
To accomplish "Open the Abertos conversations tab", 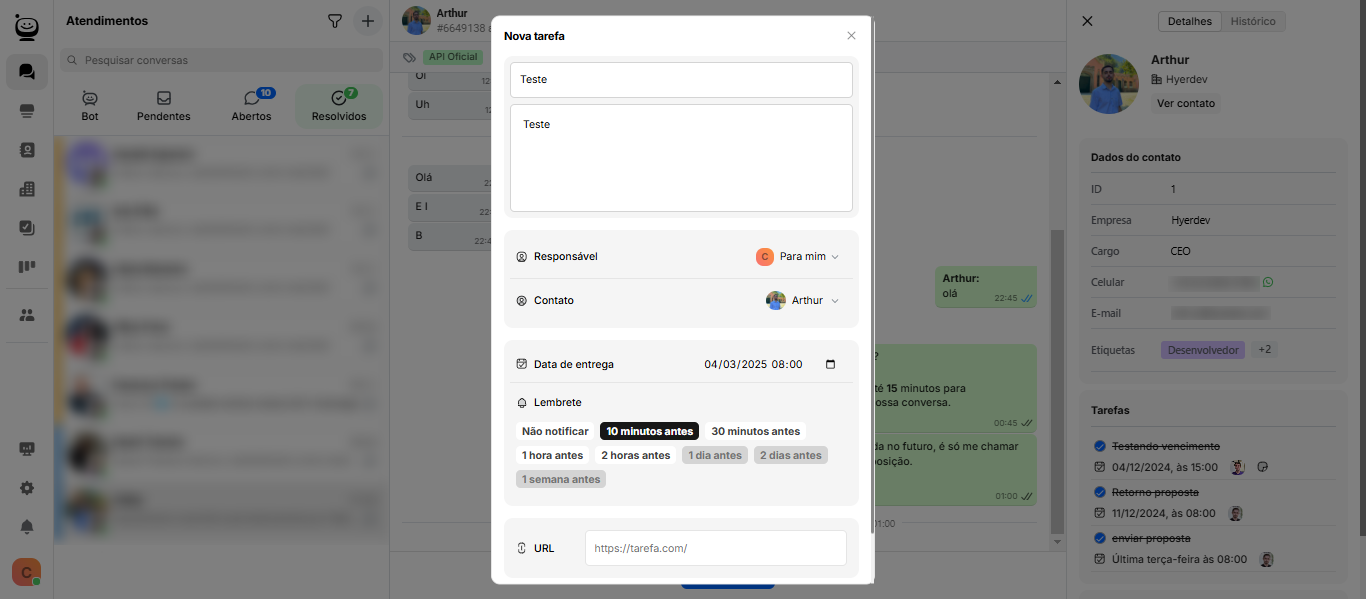I will pos(251,106).
